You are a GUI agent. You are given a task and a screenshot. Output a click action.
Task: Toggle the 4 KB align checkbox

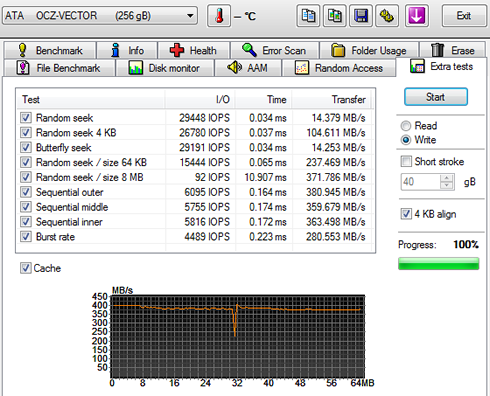click(406, 214)
